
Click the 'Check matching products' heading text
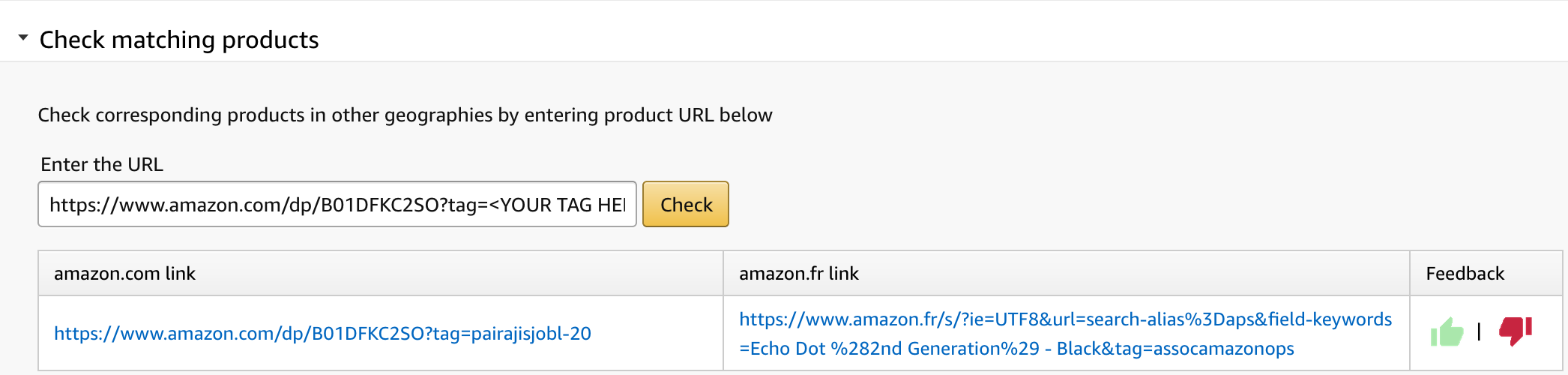(x=179, y=40)
